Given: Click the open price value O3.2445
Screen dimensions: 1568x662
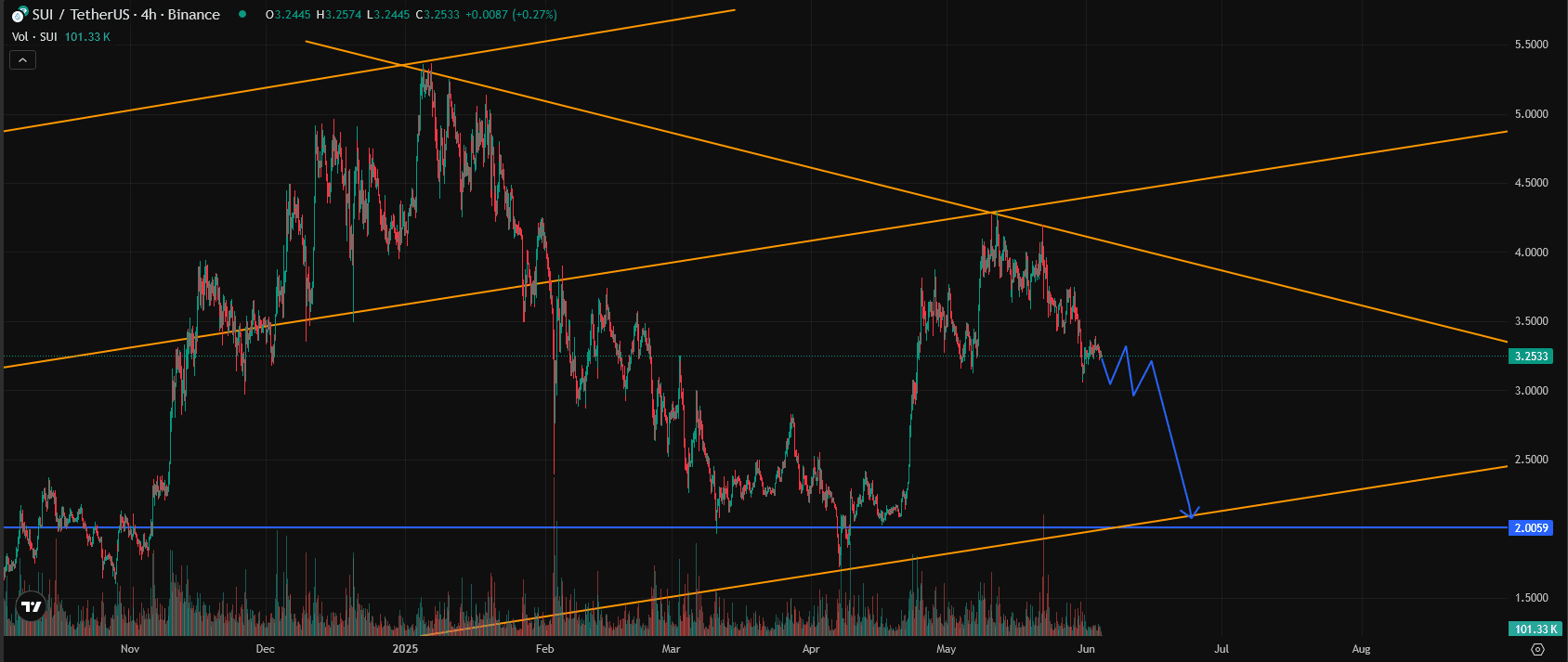Looking at the screenshot, I should pyautogui.click(x=288, y=15).
